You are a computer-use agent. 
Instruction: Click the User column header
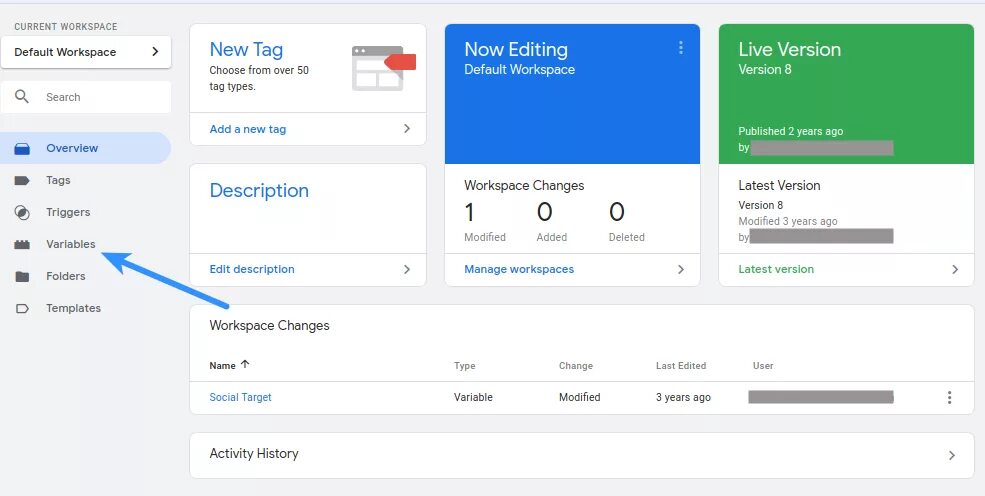763,365
